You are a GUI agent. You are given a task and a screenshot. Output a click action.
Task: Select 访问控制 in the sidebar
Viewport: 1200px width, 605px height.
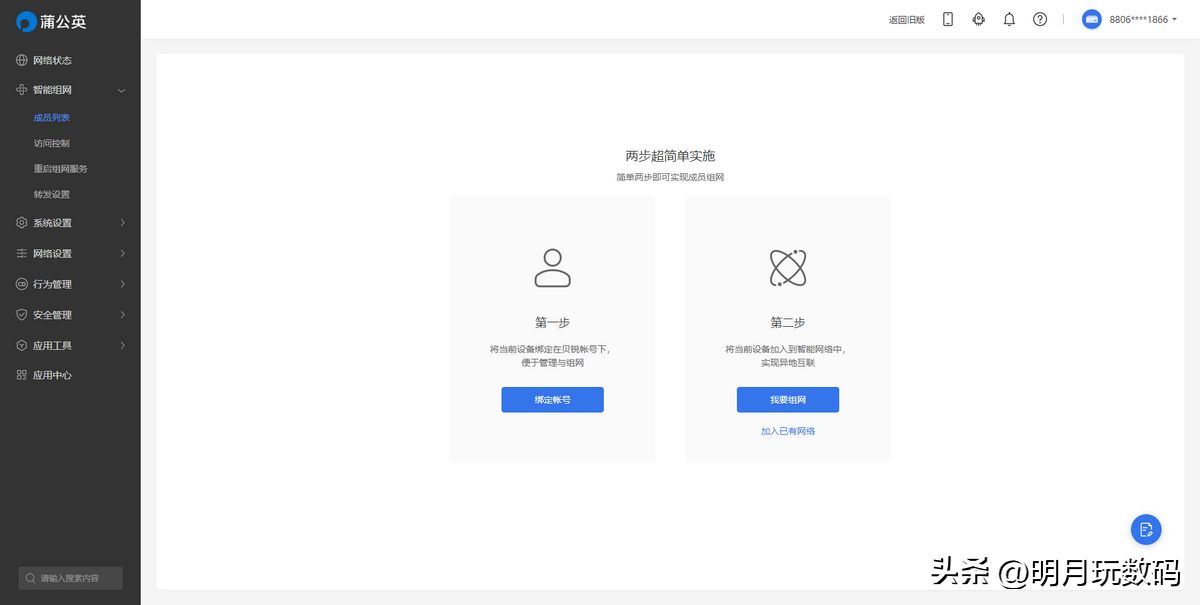pos(52,143)
